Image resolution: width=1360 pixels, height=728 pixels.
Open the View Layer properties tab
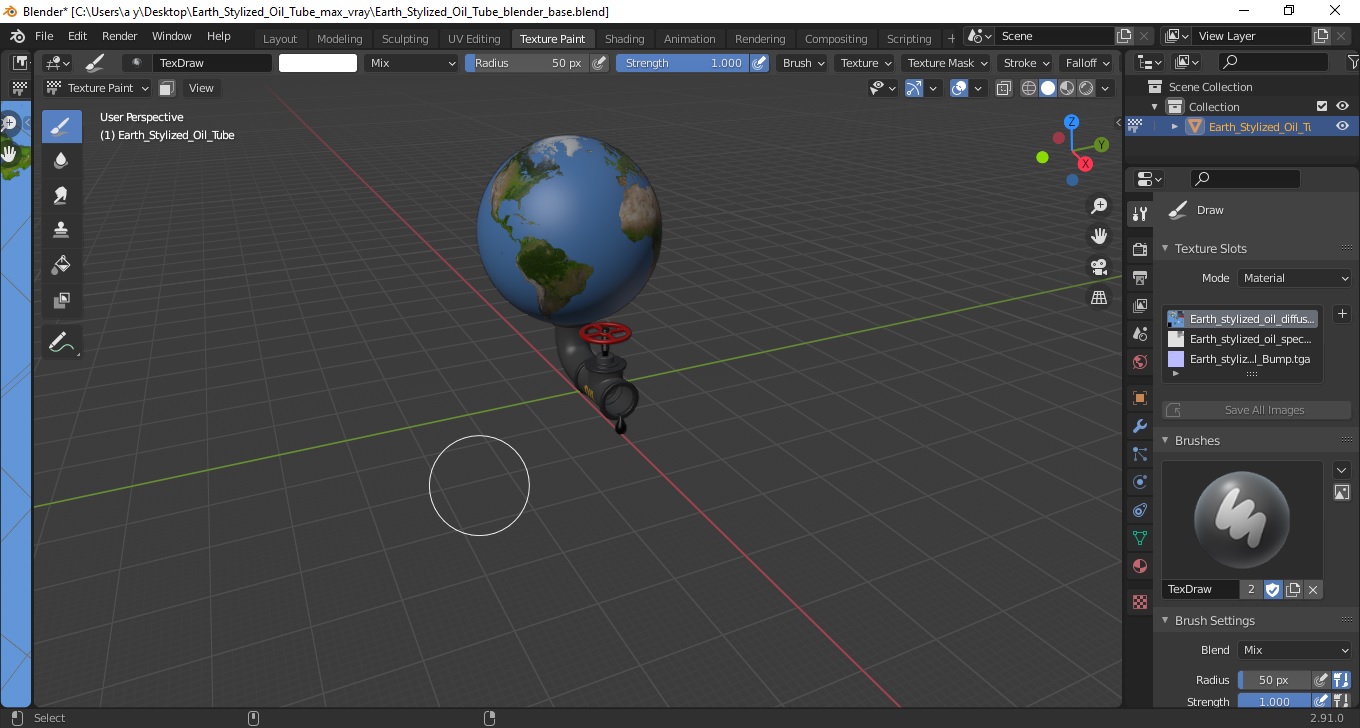1139,305
